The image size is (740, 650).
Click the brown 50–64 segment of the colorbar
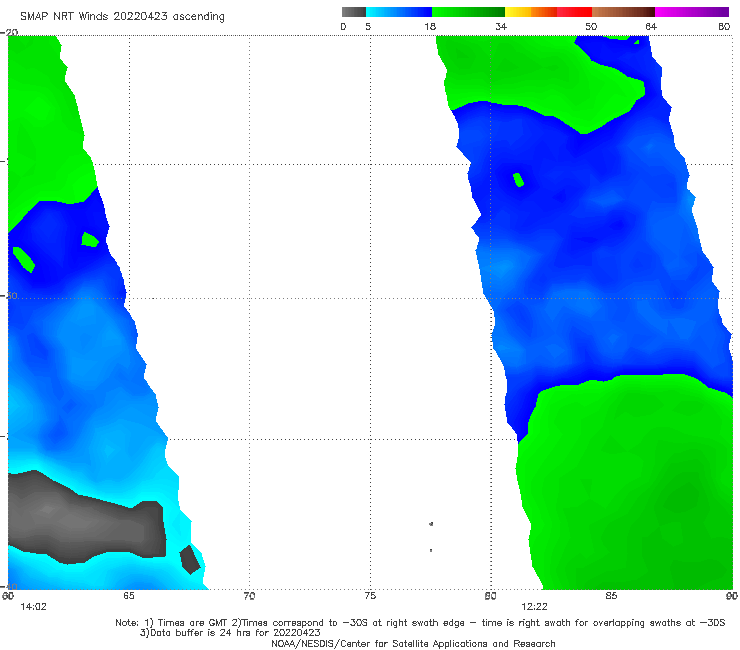pyautogui.click(x=623, y=12)
